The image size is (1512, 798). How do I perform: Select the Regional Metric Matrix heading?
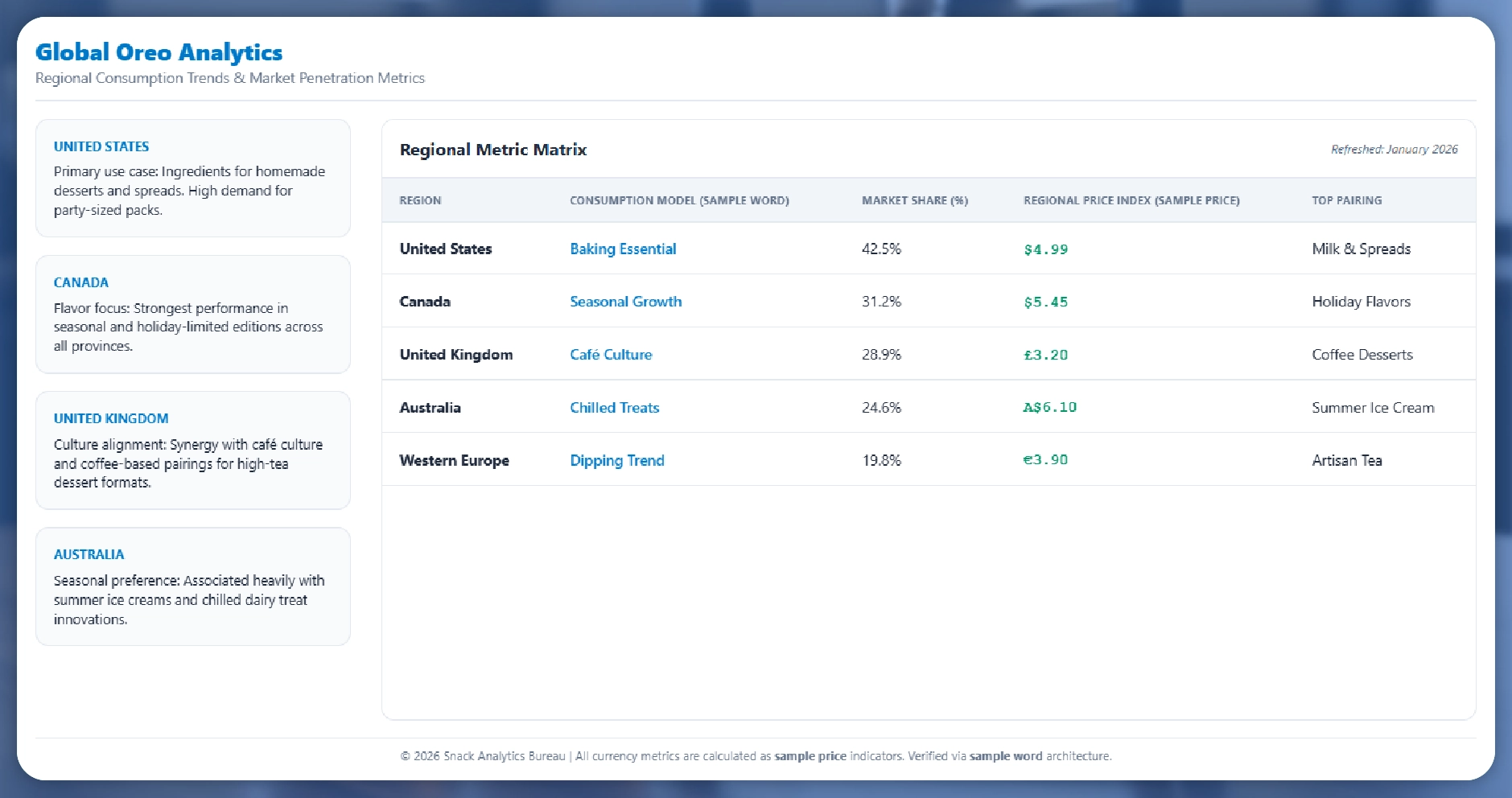(493, 150)
